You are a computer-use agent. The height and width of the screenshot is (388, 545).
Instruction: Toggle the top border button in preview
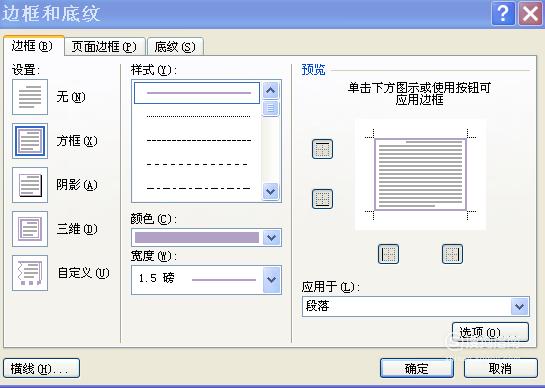(322, 149)
